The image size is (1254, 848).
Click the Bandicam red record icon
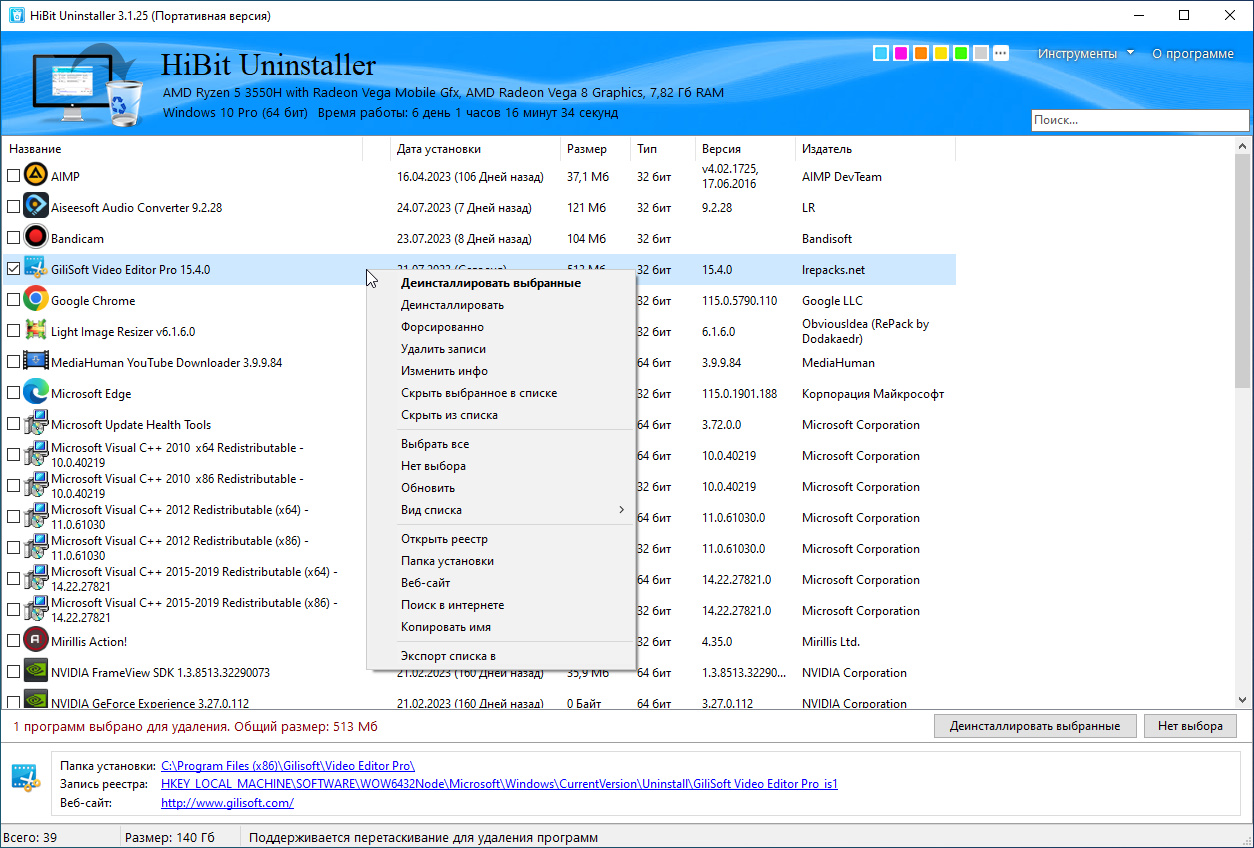click(x=36, y=238)
